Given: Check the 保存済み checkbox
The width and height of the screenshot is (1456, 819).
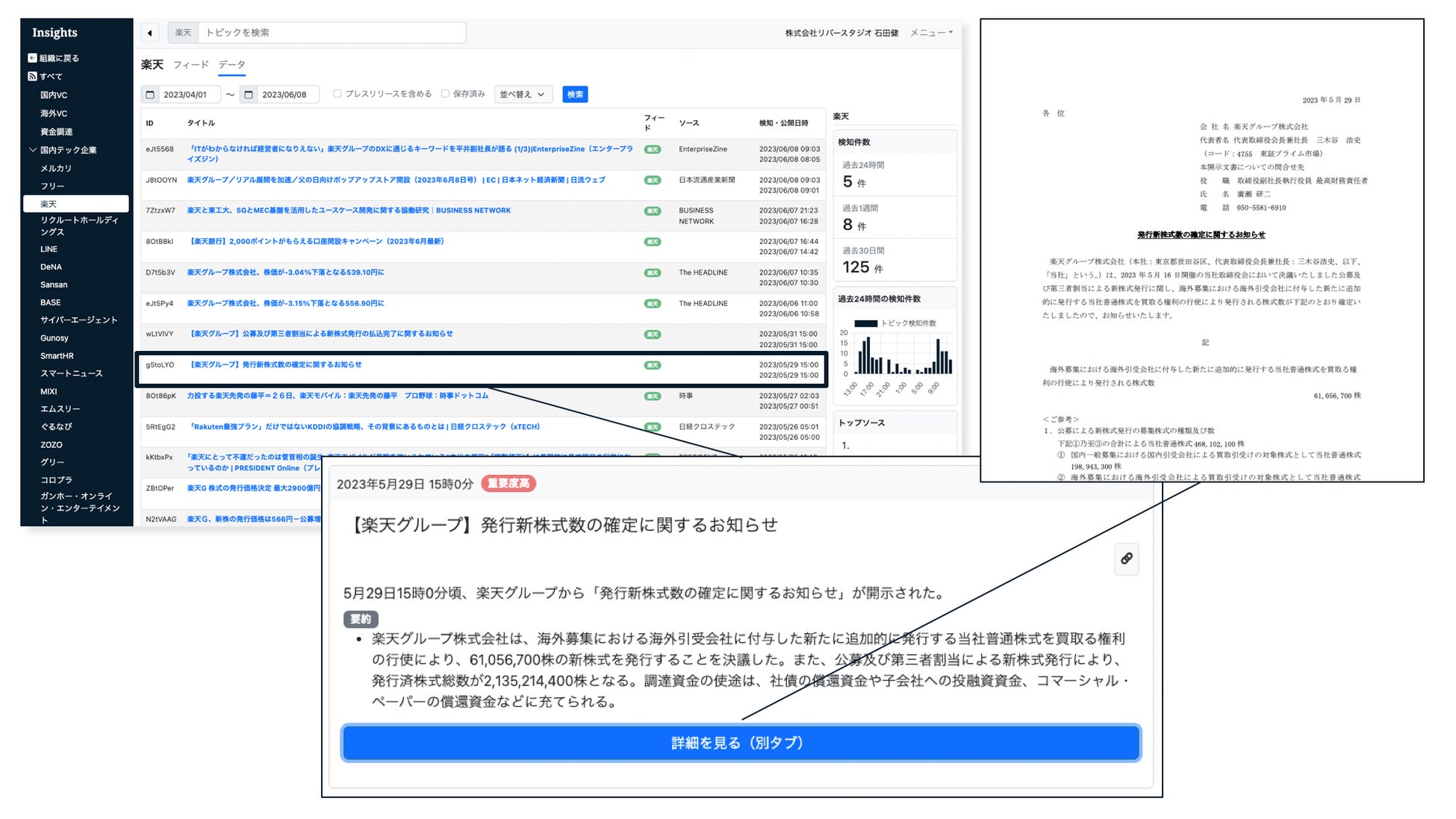Looking at the screenshot, I should (445, 94).
